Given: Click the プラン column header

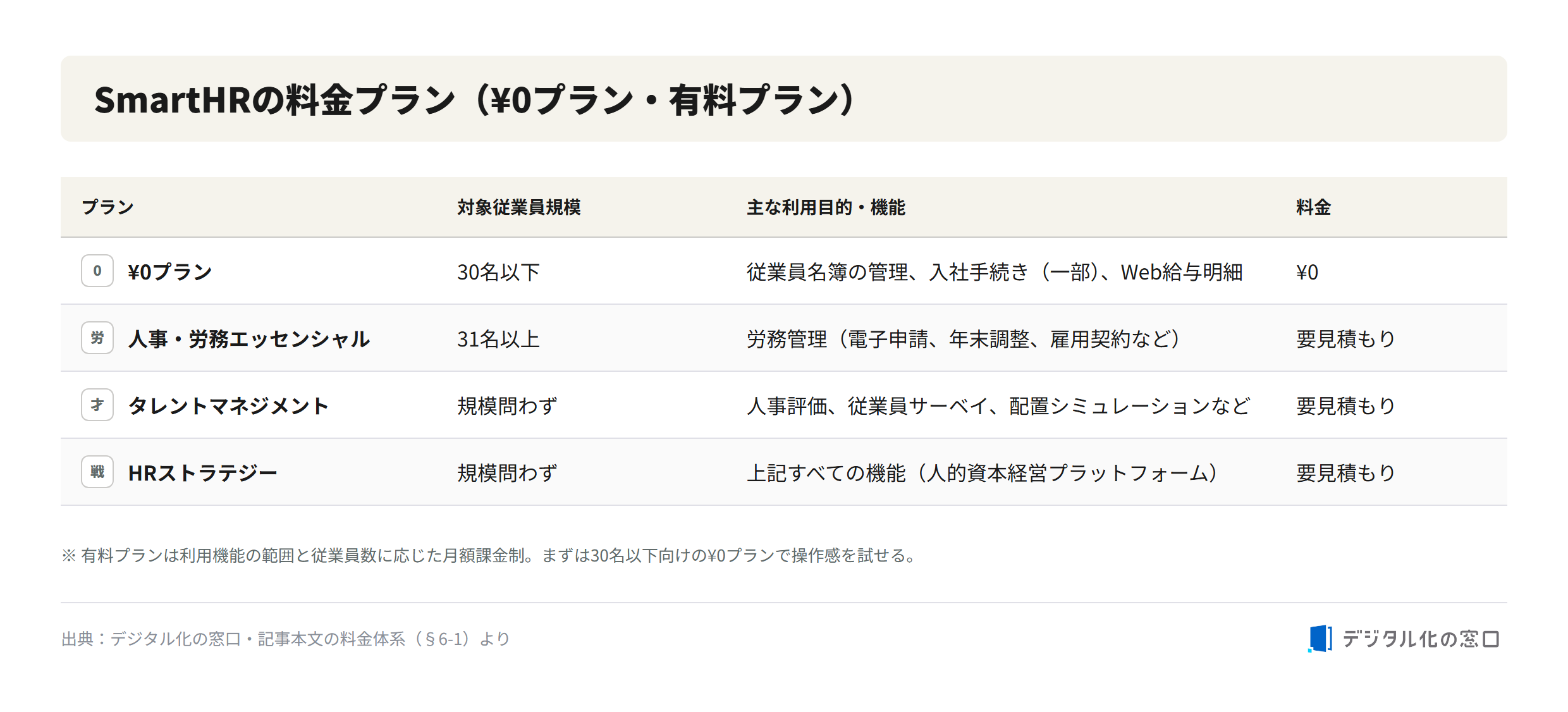Looking at the screenshot, I should point(107,207).
